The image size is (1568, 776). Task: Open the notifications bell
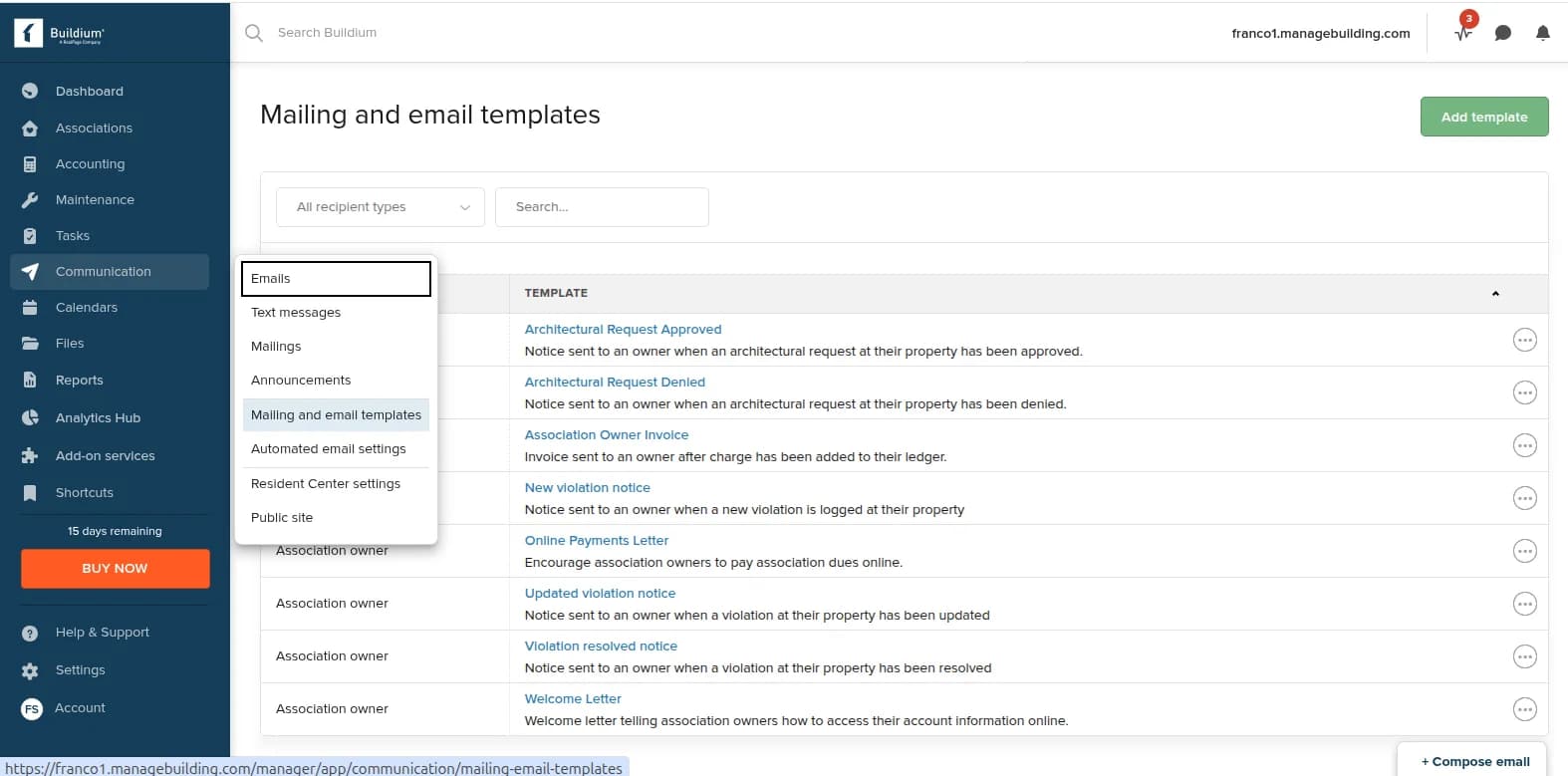coord(1542,33)
